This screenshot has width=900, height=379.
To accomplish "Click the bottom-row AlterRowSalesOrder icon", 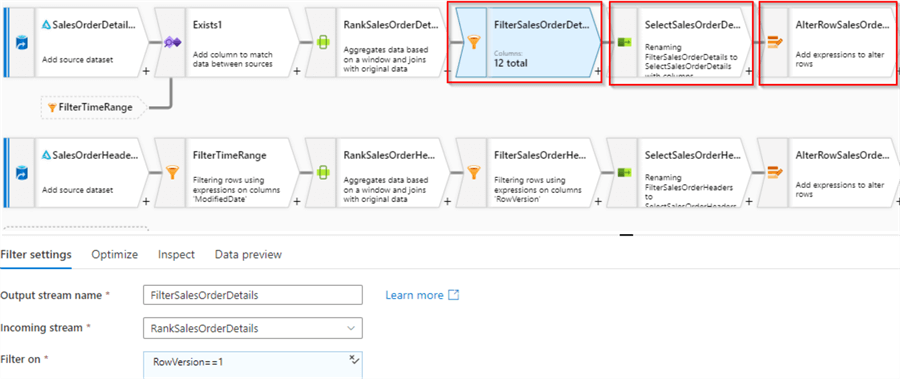I will [775, 171].
